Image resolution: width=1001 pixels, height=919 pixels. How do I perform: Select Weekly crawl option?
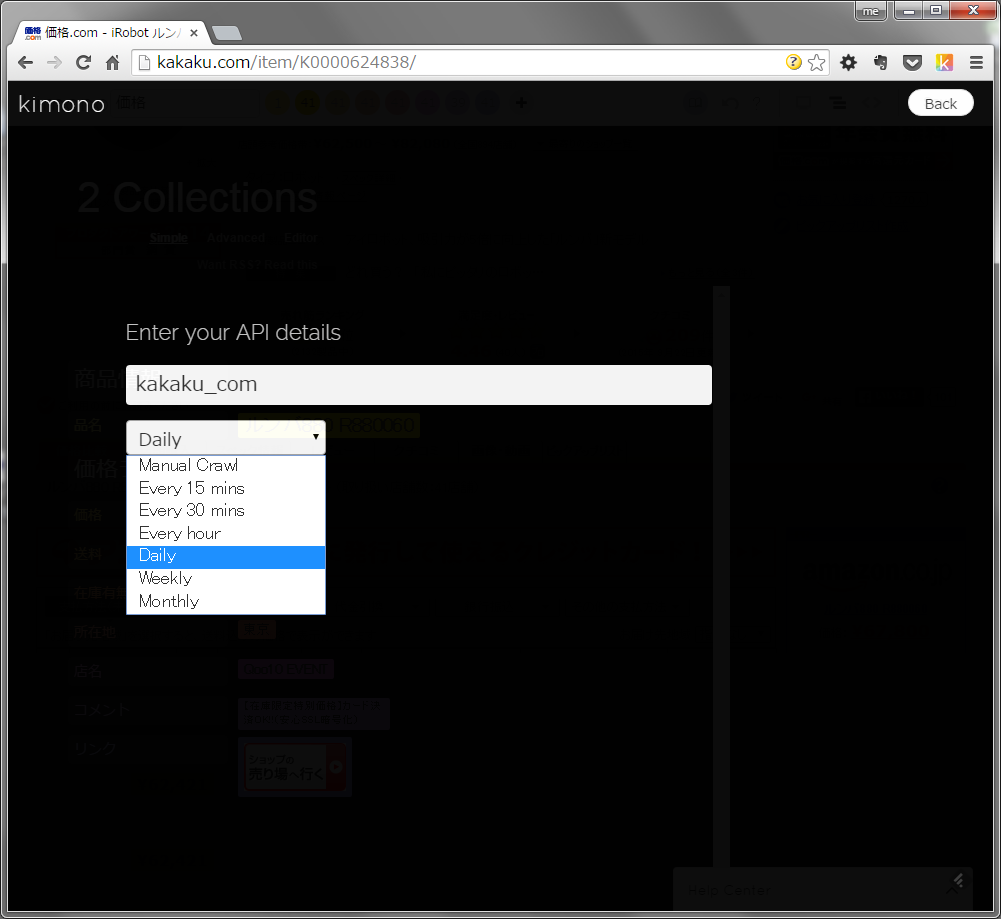(226, 578)
